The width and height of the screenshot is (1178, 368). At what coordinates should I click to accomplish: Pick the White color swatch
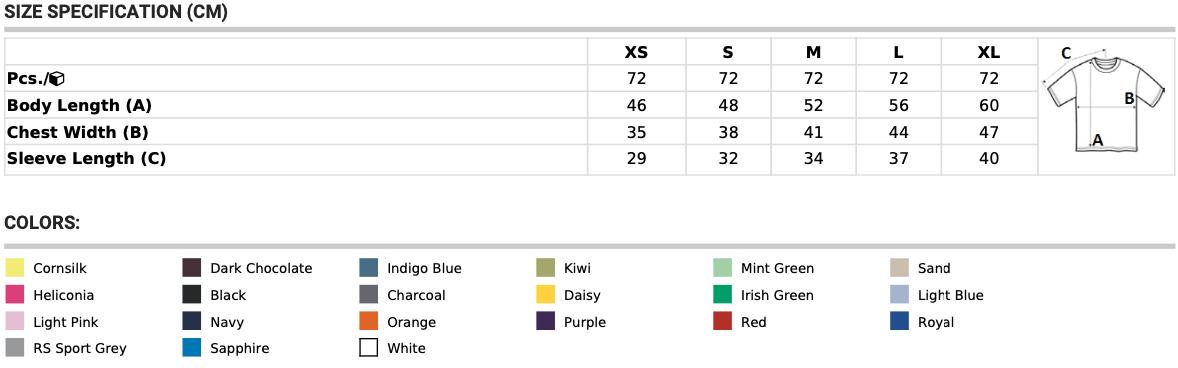pyautogui.click(x=369, y=348)
